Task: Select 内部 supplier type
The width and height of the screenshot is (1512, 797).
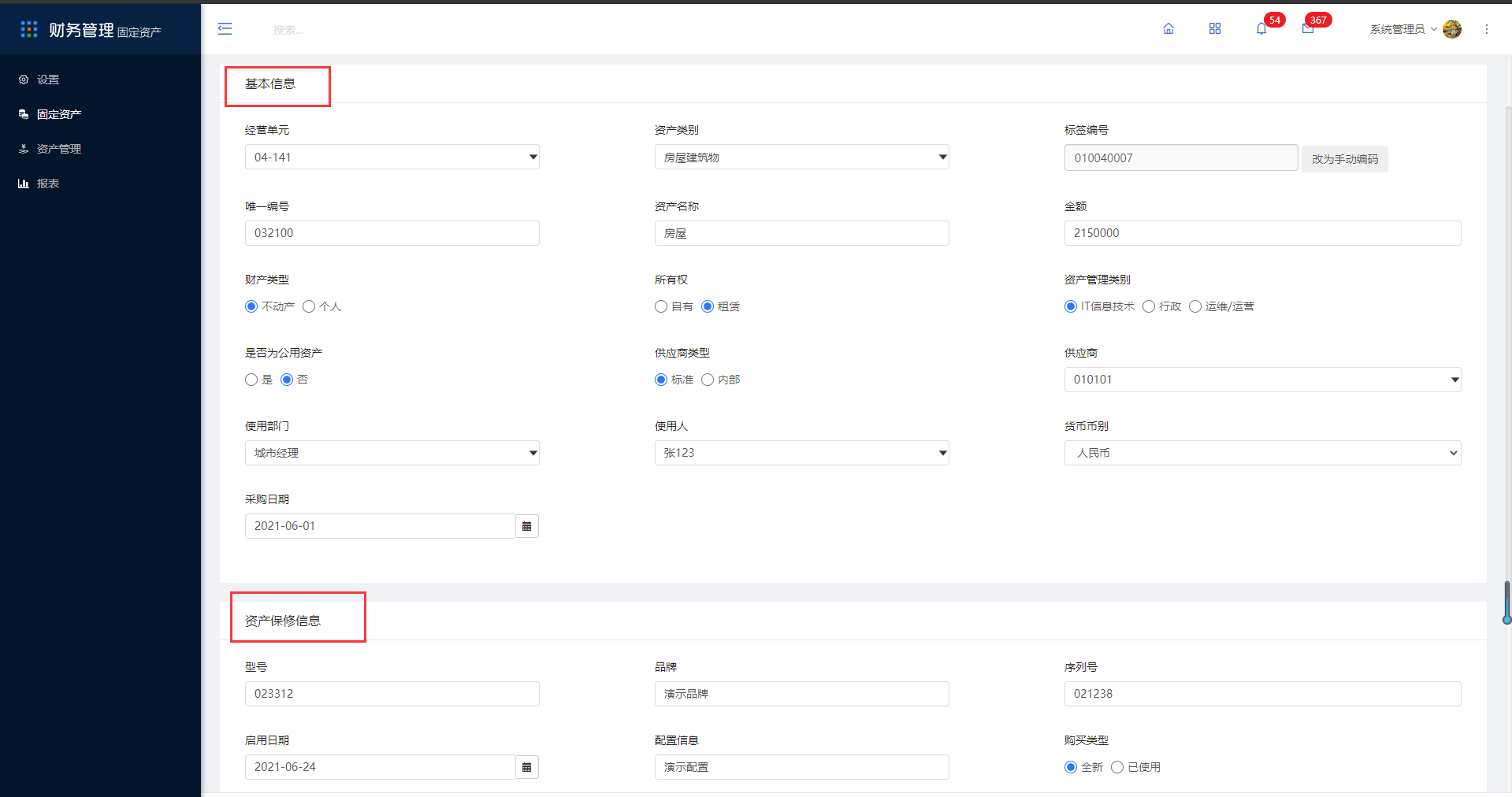Action: point(708,380)
